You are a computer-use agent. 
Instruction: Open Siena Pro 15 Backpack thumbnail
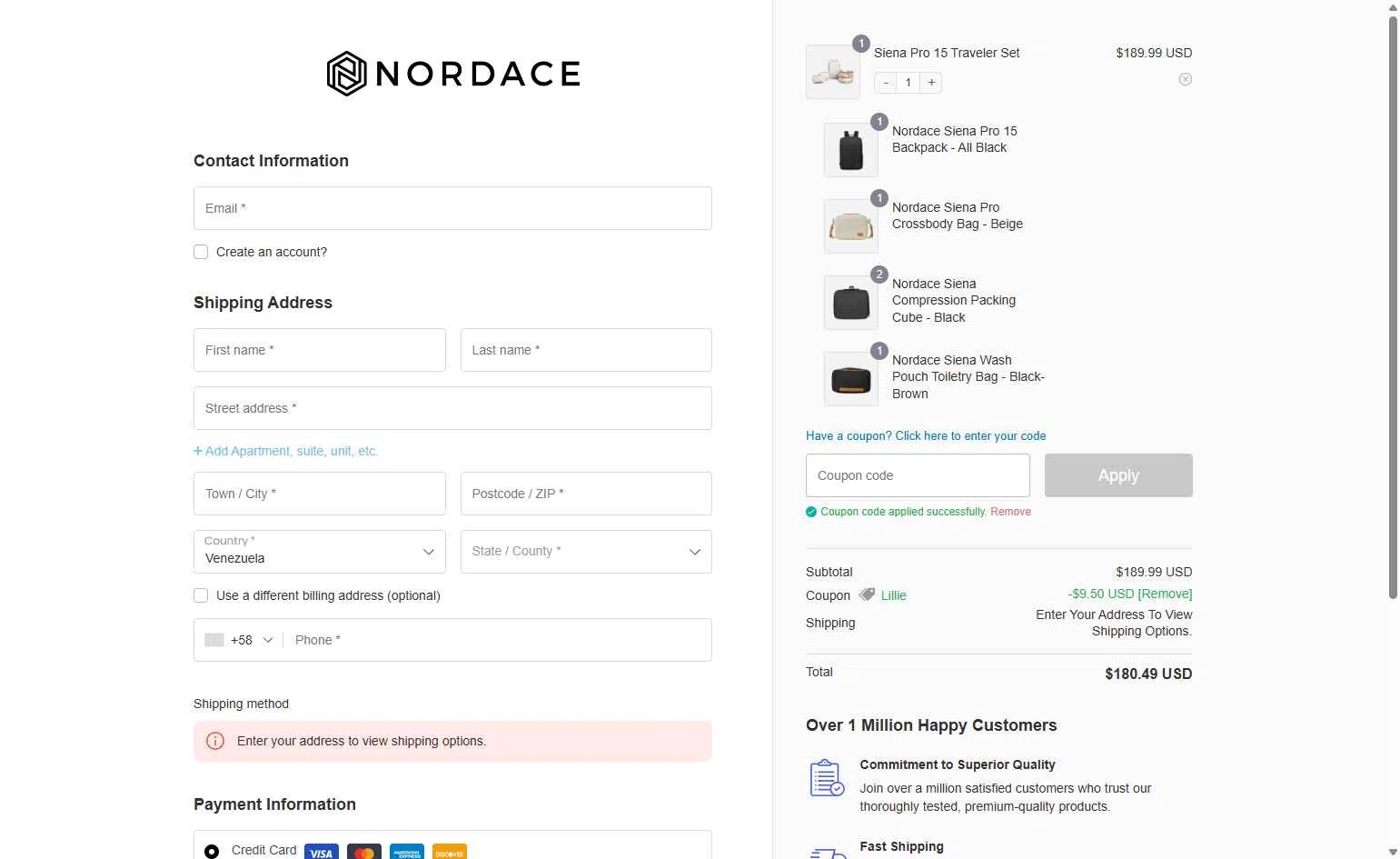click(851, 150)
